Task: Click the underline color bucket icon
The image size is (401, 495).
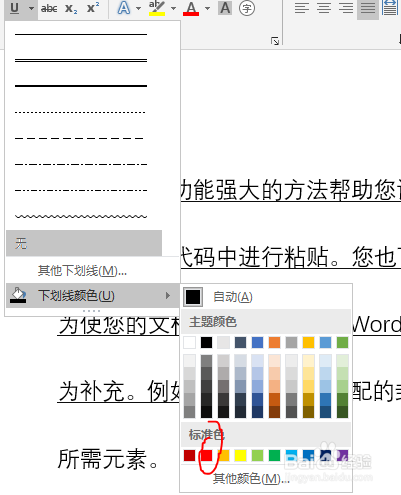Action: (x=18, y=295)
